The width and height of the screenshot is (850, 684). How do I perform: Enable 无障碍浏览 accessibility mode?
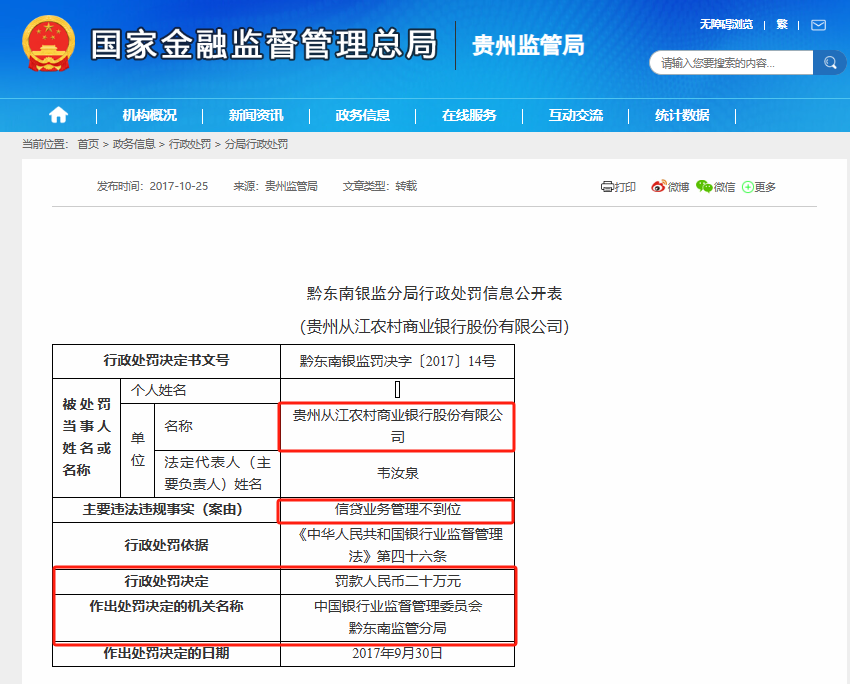[x=725, y=24]
